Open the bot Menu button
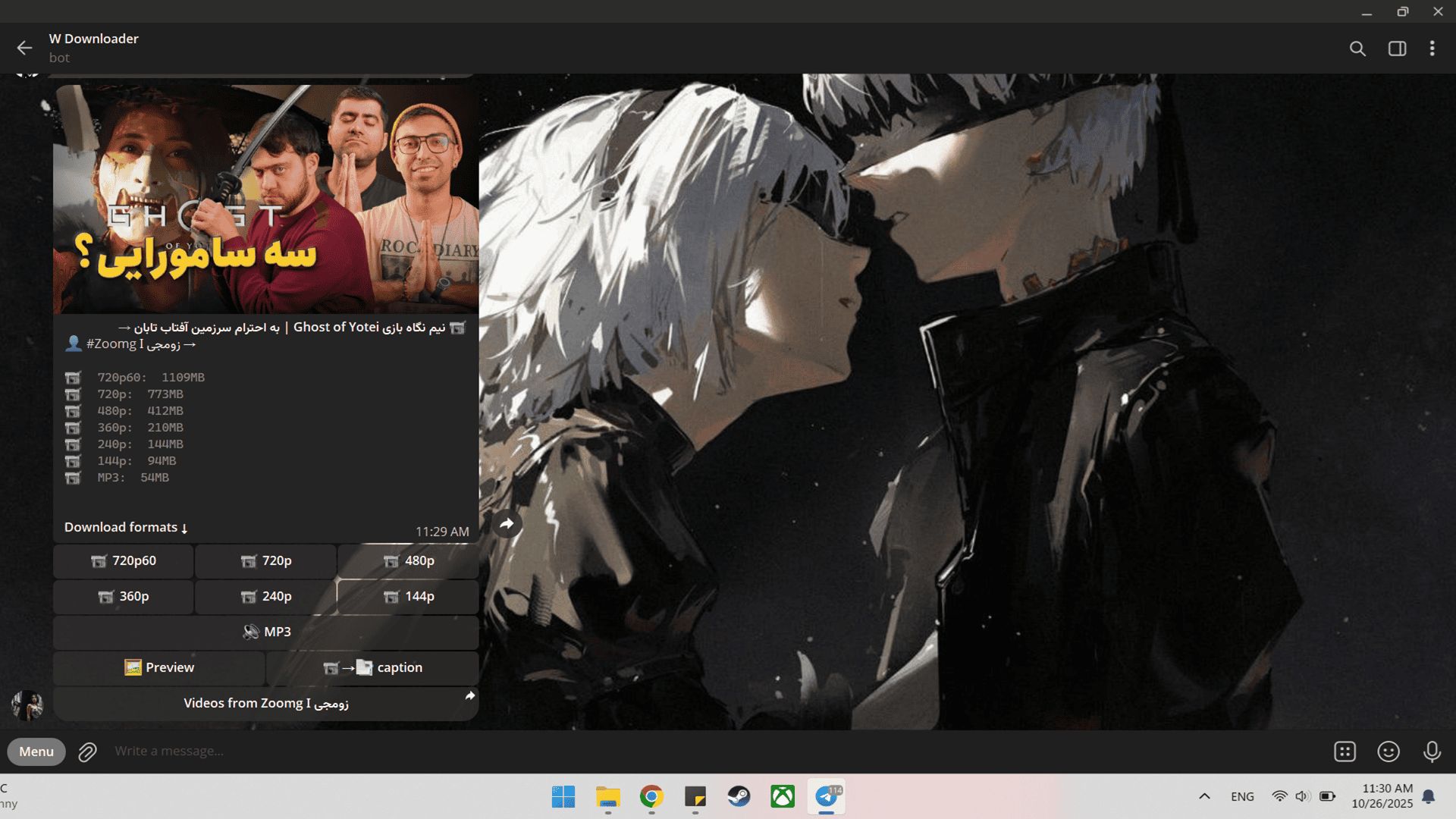Screen dimensions: 1456x819 click(x=36, y=752)
